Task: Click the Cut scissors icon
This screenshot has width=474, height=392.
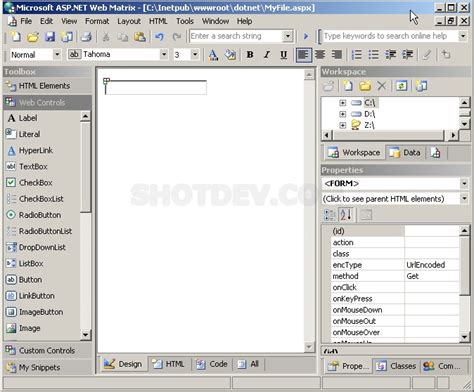Action: point(106,36)
